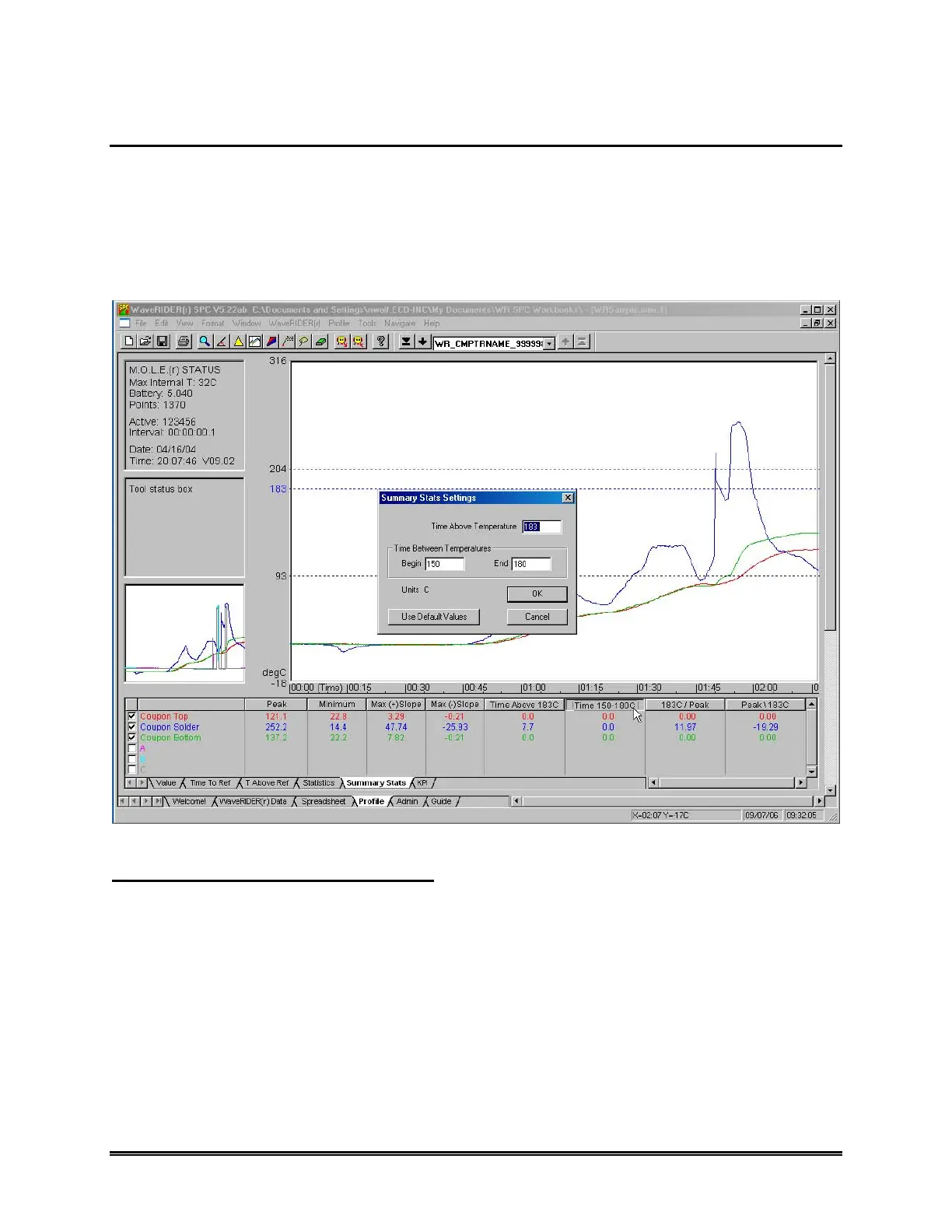Click the New document toolbar icon

coord(130,341)
